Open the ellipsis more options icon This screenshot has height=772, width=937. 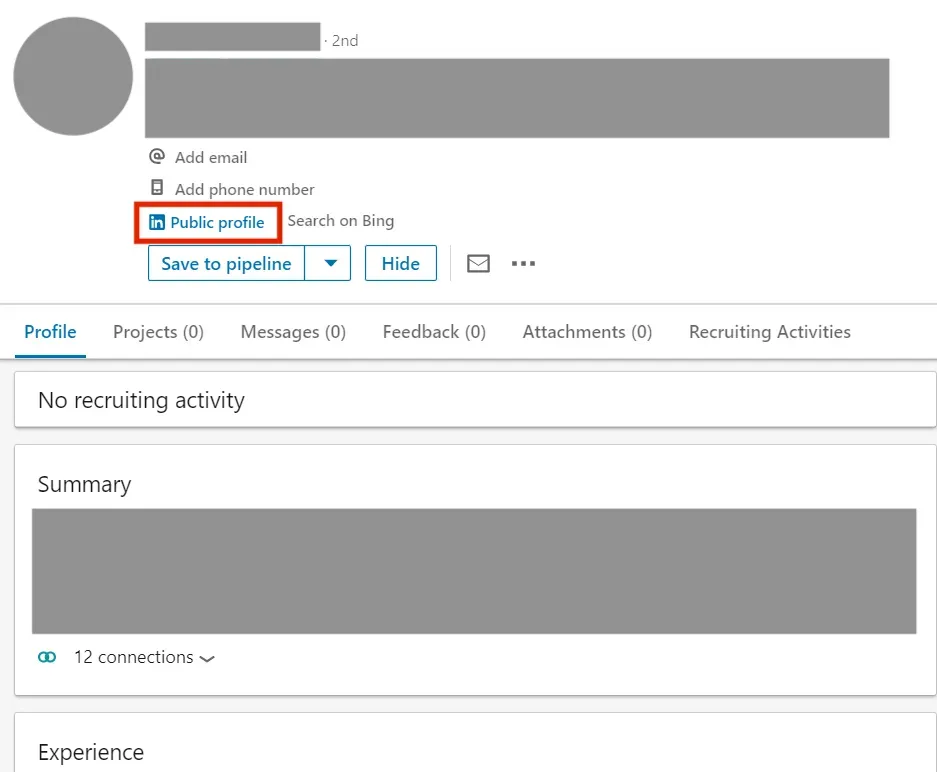coord(523,263)
